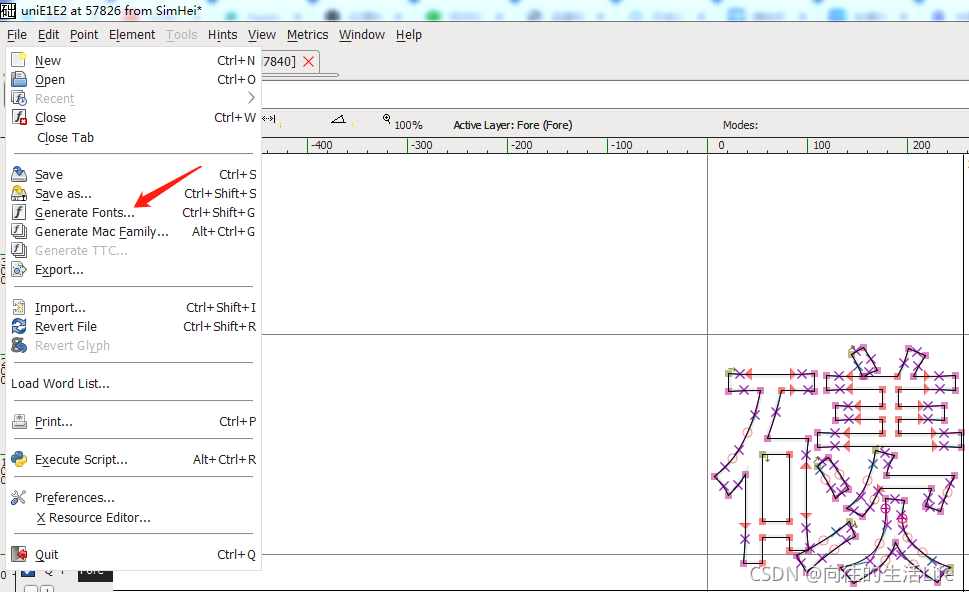Click the Generate Fonts icon
The width and height of the screenshot is (969, 592).
pyautogui.click(x=19, y=212)
